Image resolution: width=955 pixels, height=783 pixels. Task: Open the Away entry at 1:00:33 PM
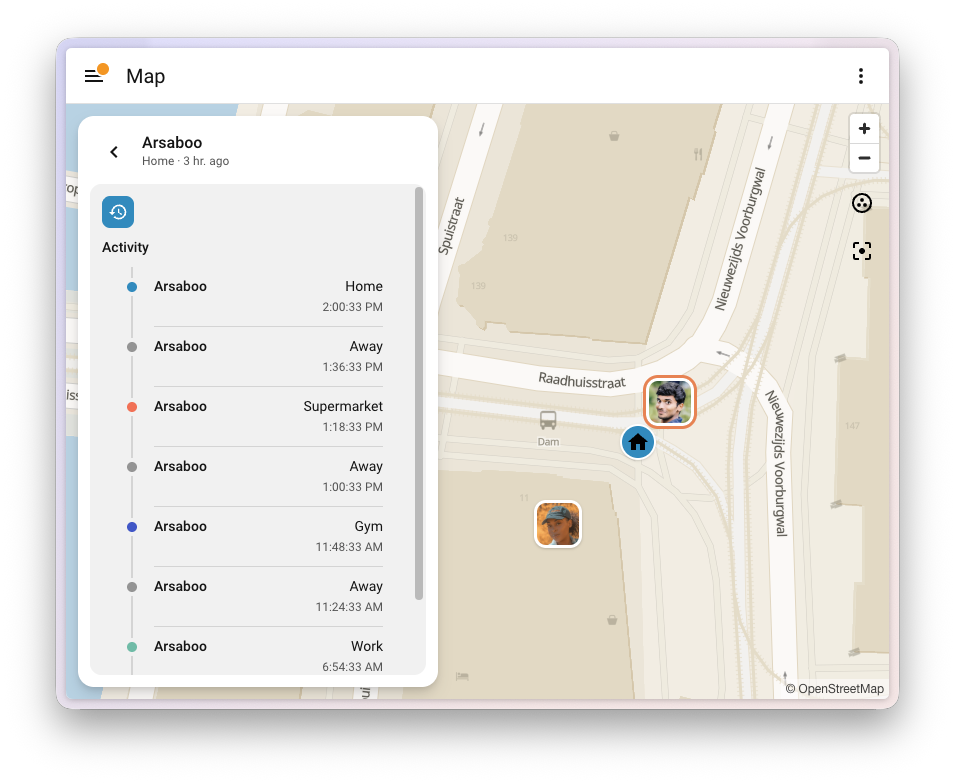(268, 476)
